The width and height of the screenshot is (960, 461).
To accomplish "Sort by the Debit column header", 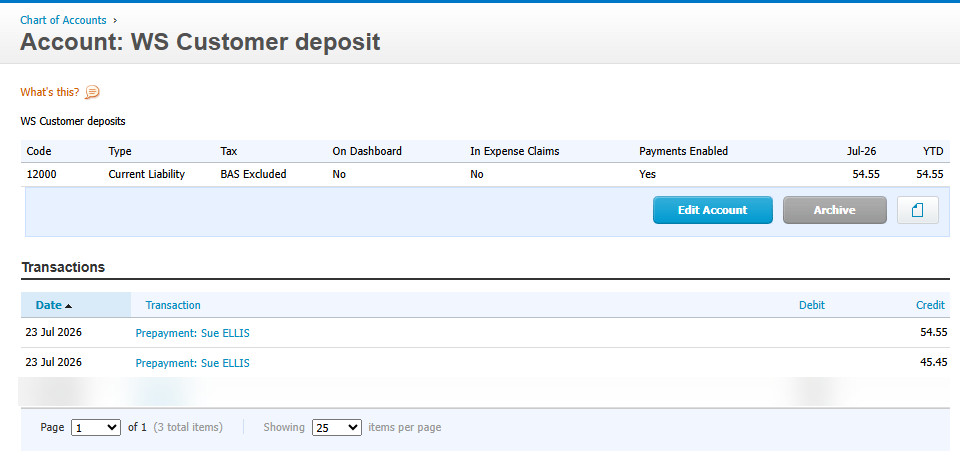I will pos(812,305).
